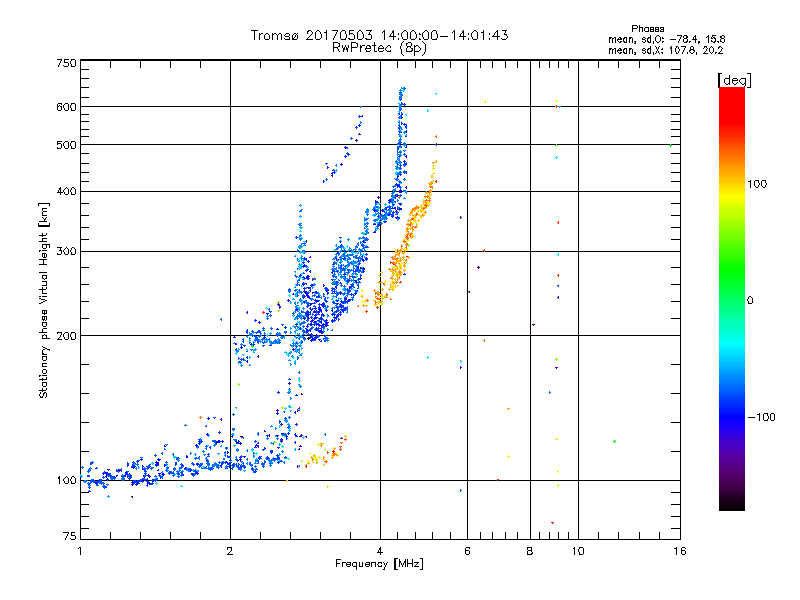Viewport: 800px width, 600px height.
Task: Click the y-axis tick label "750"
Action: pos(66,63)
